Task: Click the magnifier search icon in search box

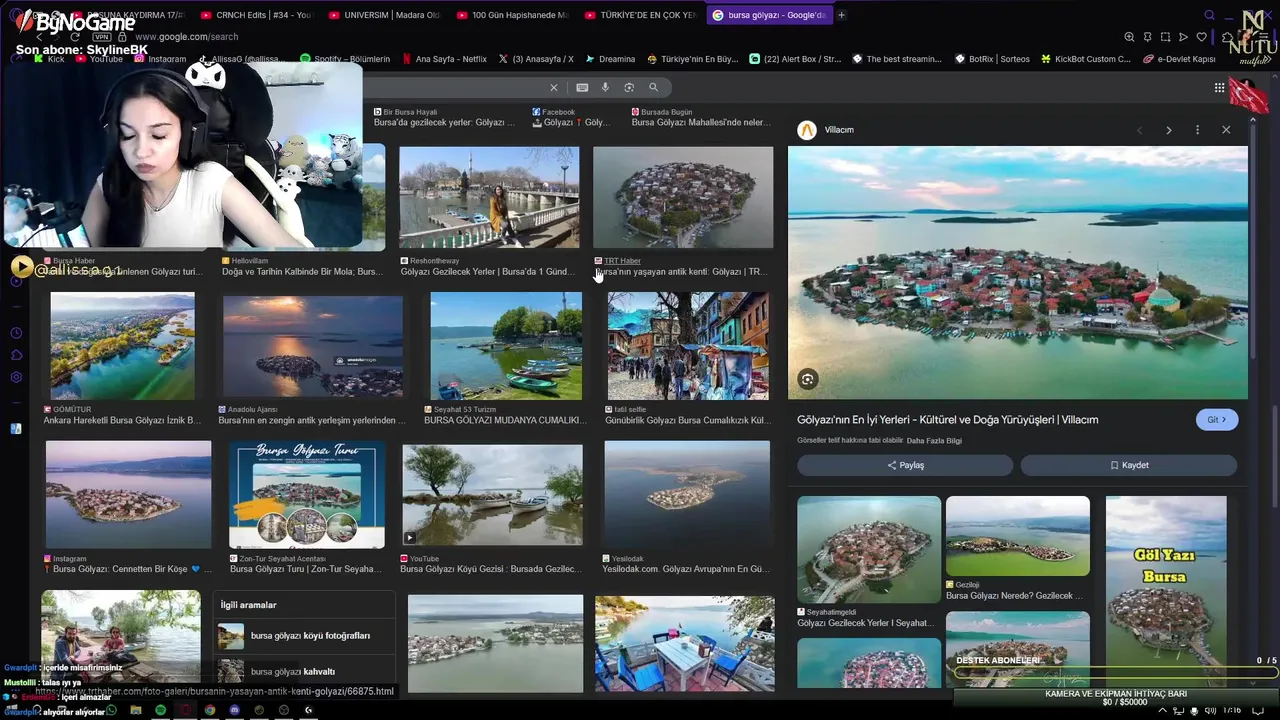Action: coord(653,87)
